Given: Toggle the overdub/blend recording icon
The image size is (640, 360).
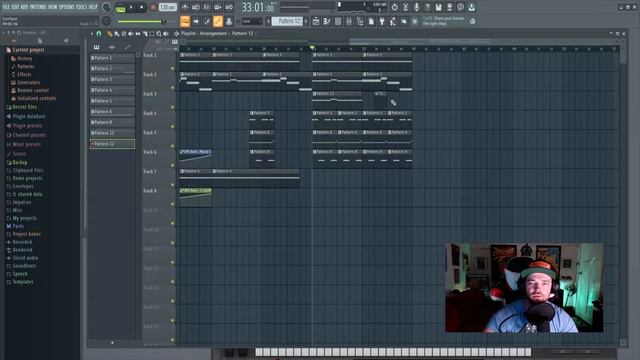Looking at the screenshot, I should (218, 7).
